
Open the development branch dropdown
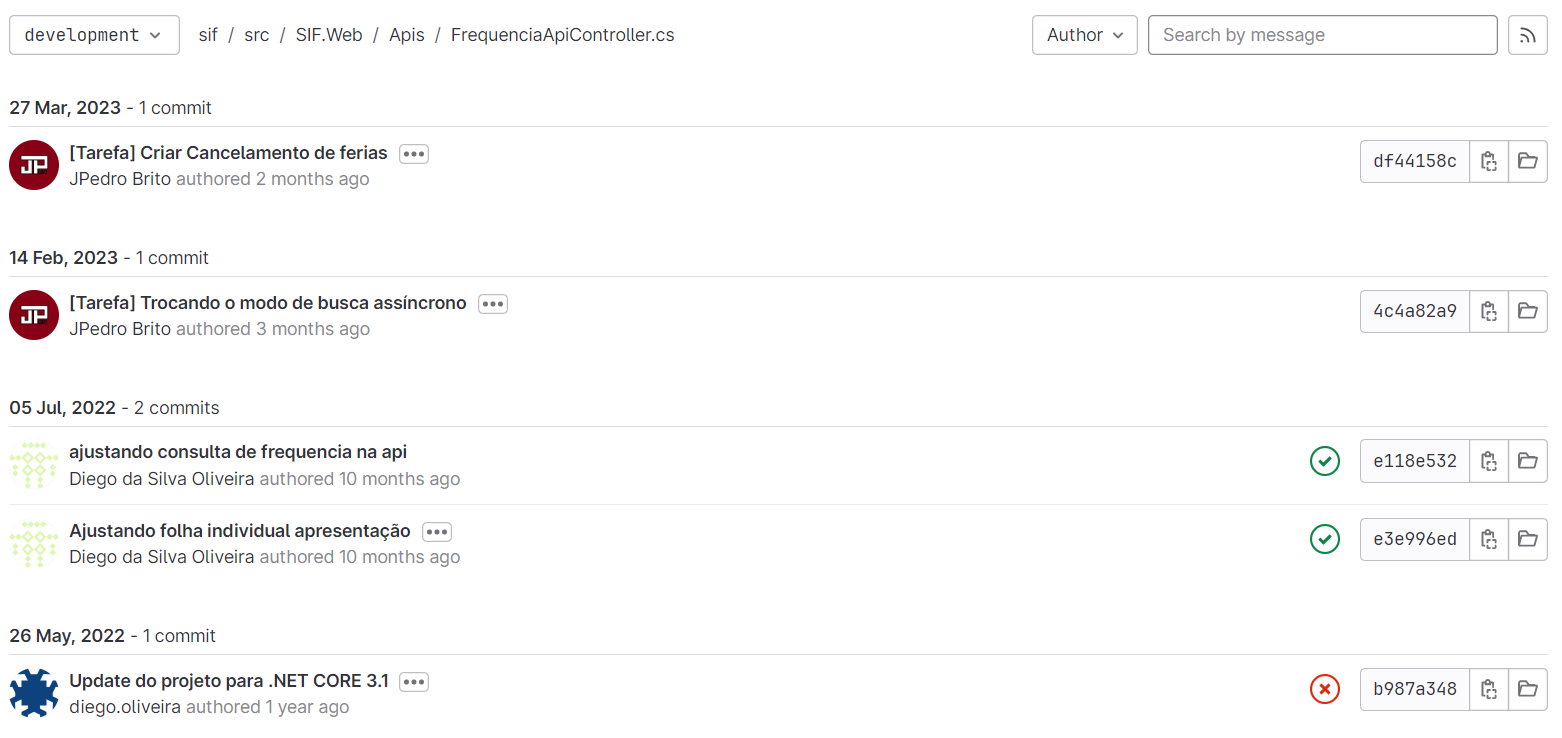point(94,35)
